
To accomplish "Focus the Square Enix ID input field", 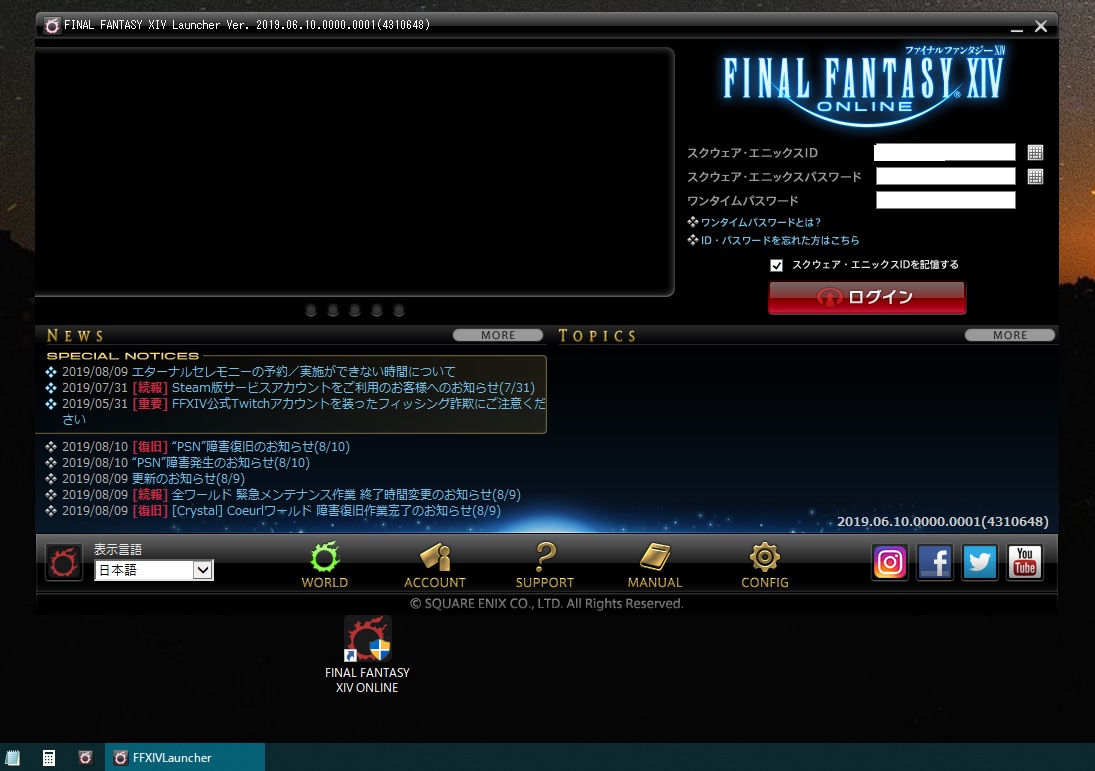I will pos(945,152).
